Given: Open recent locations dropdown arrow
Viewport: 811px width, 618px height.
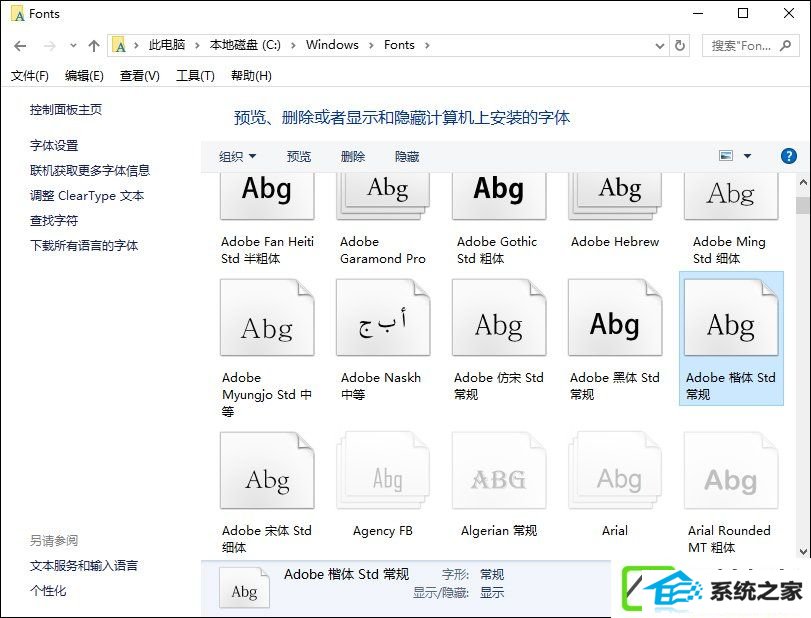Looking at the screenshot, I should pyautogui.click(x=73, y=46).
